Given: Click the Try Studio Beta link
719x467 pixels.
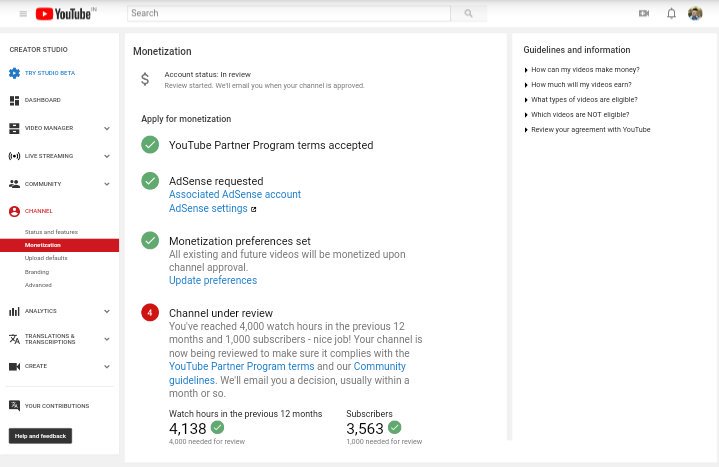Looking at the screenshot, I should pyautogui.click(x=50, y=73).
